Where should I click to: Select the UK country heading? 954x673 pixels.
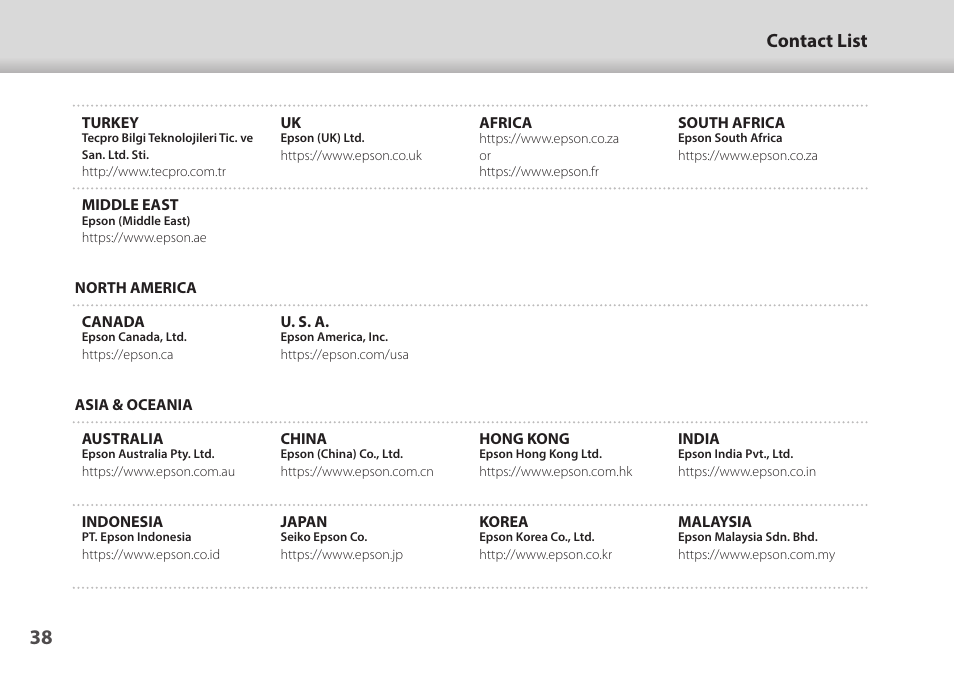tap(291, 122)
